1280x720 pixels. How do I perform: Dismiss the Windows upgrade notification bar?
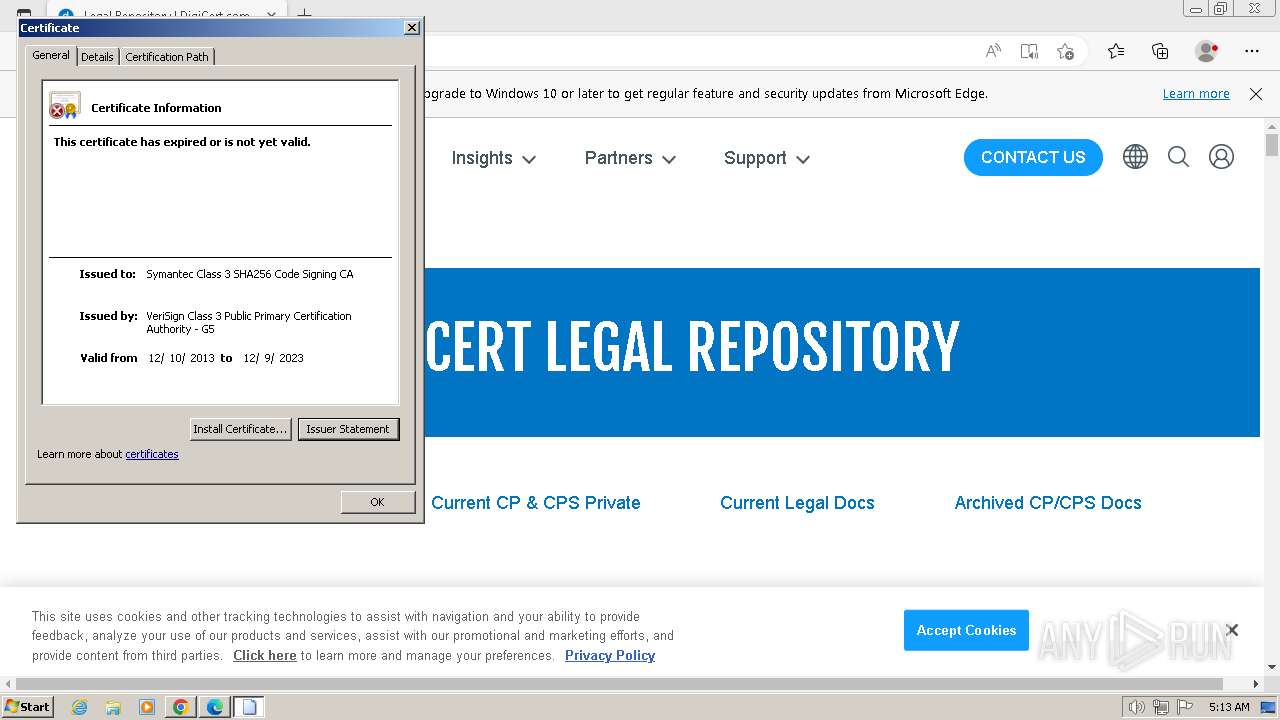[1256, 94]
